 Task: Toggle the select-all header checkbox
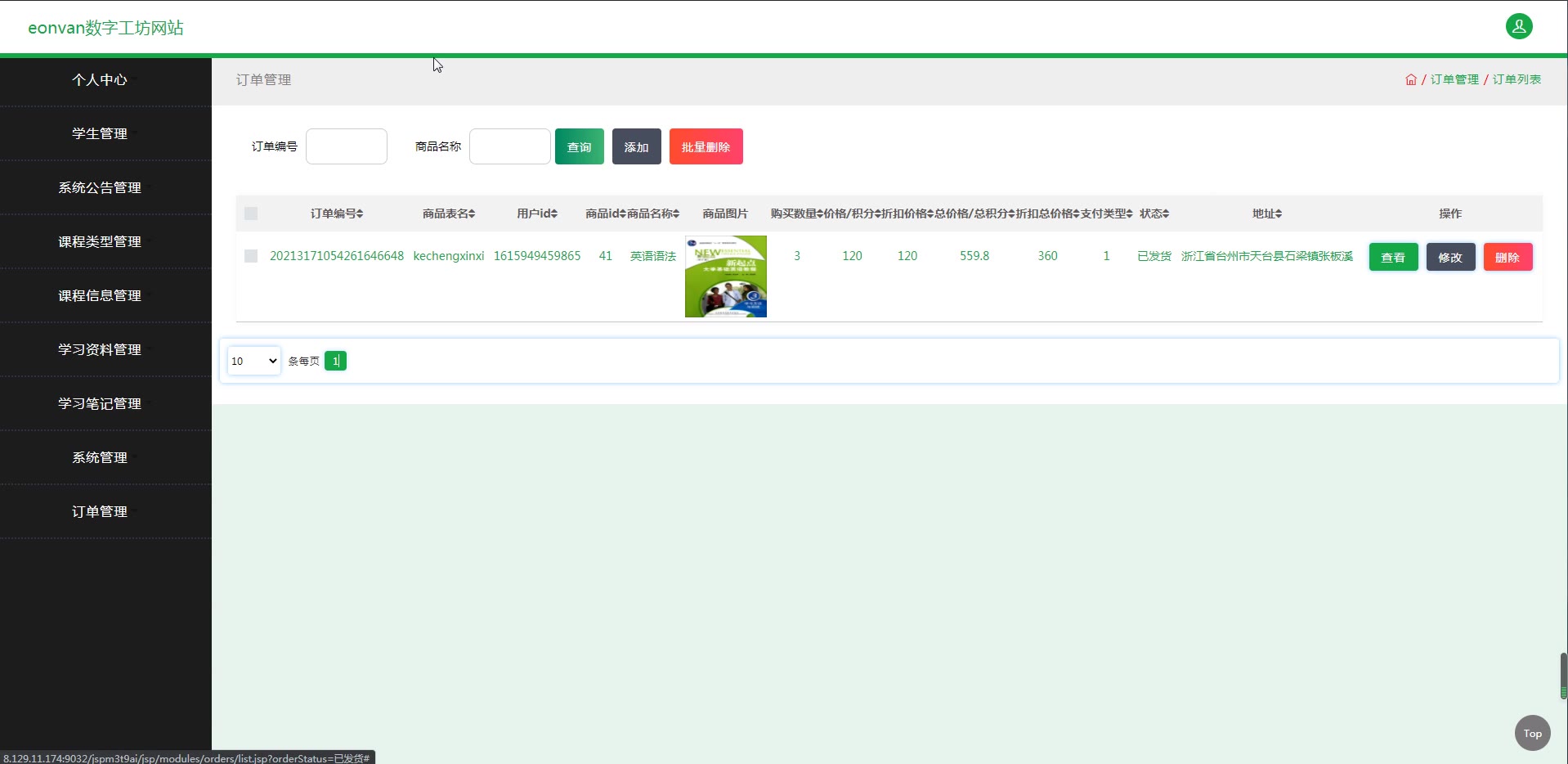point(251,213)
